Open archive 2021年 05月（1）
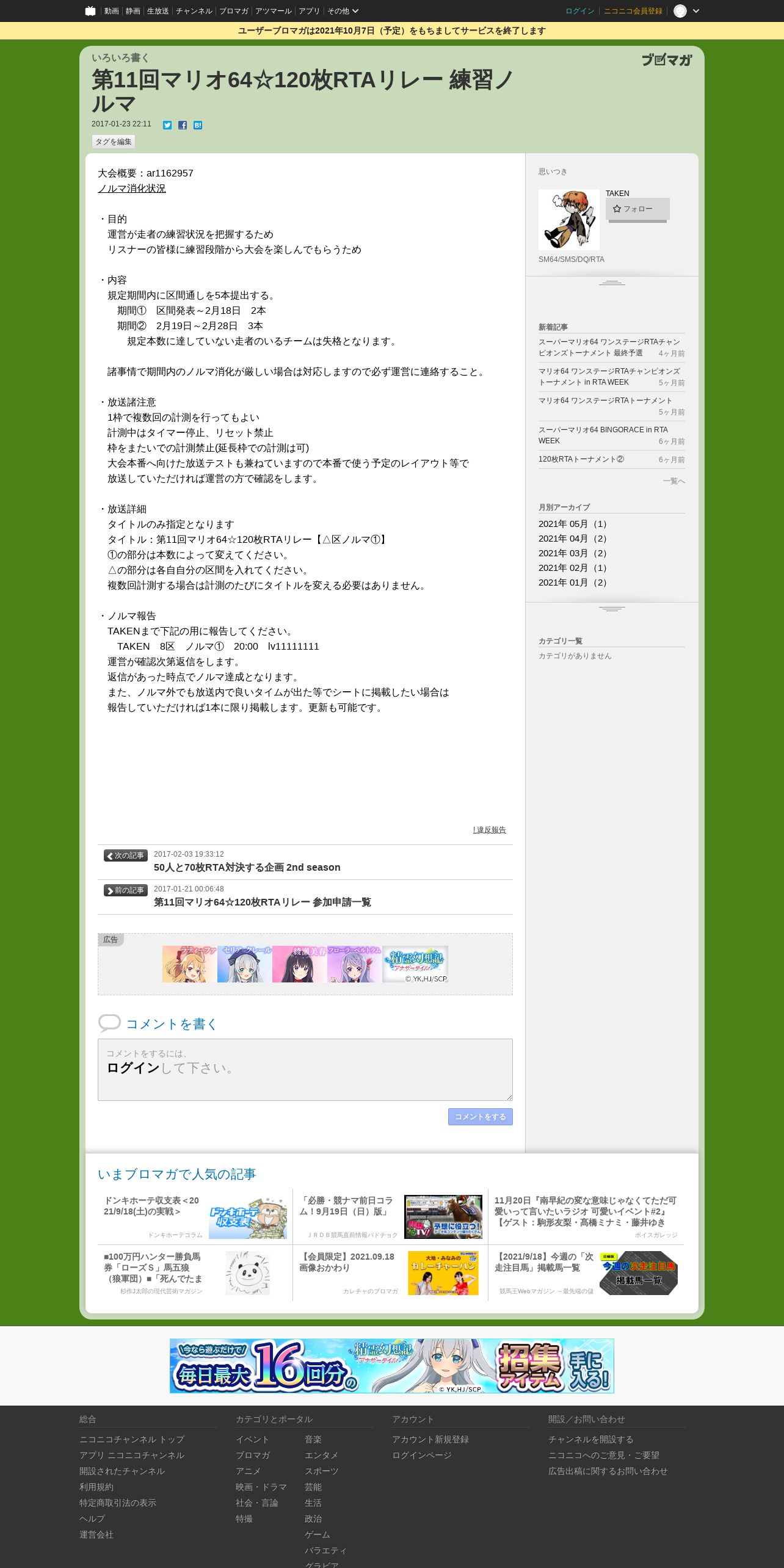This screenshot has width=784, height=1568. 574,524
